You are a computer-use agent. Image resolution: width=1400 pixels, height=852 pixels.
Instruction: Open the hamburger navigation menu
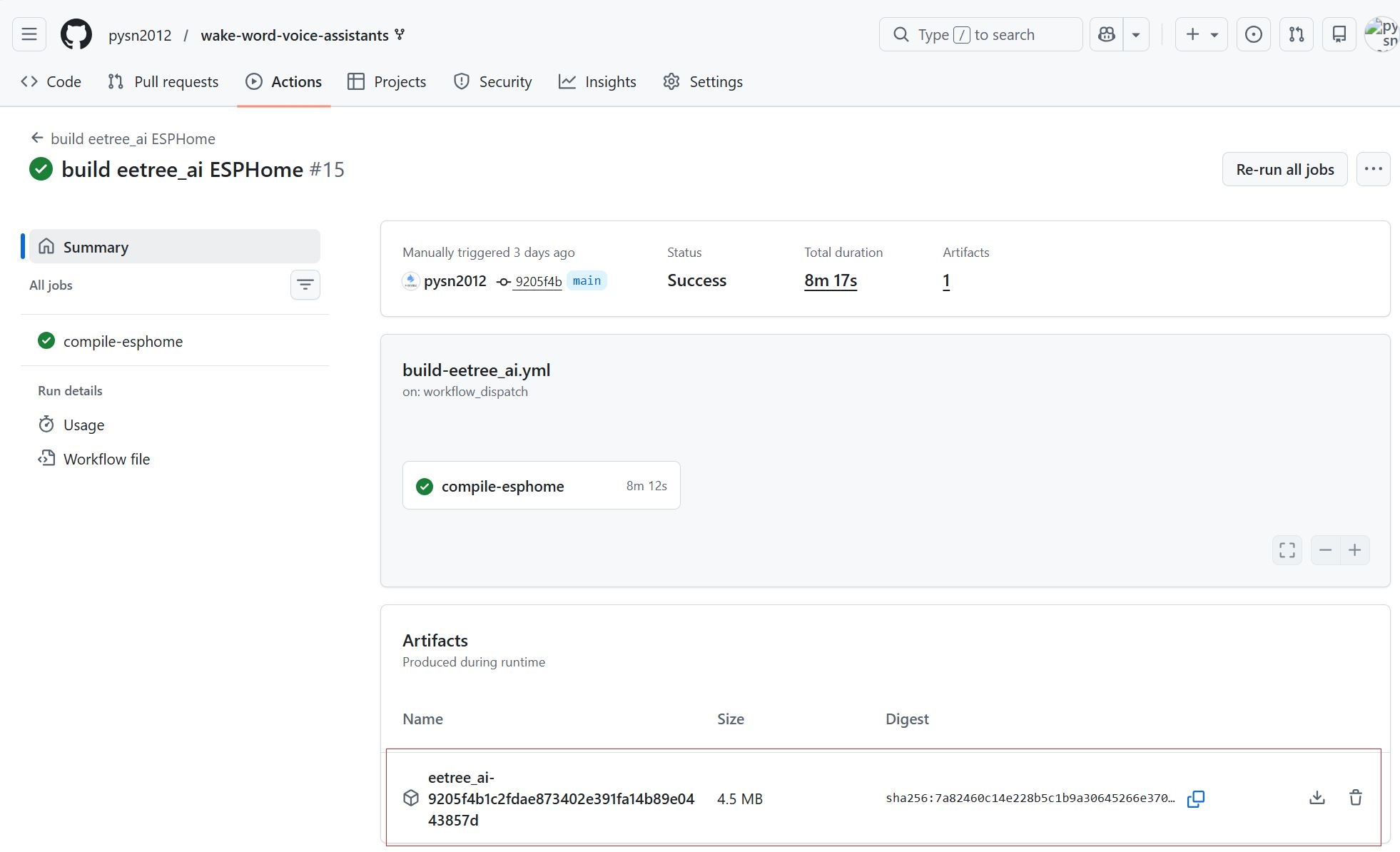(x=29, y=34)
